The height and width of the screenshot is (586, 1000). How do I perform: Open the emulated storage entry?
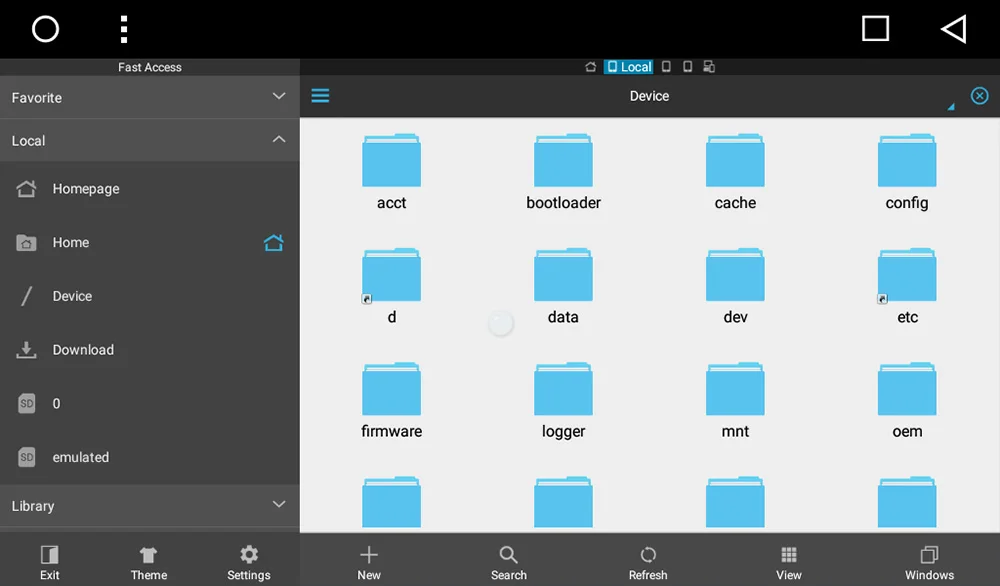[x=150, y=457]
